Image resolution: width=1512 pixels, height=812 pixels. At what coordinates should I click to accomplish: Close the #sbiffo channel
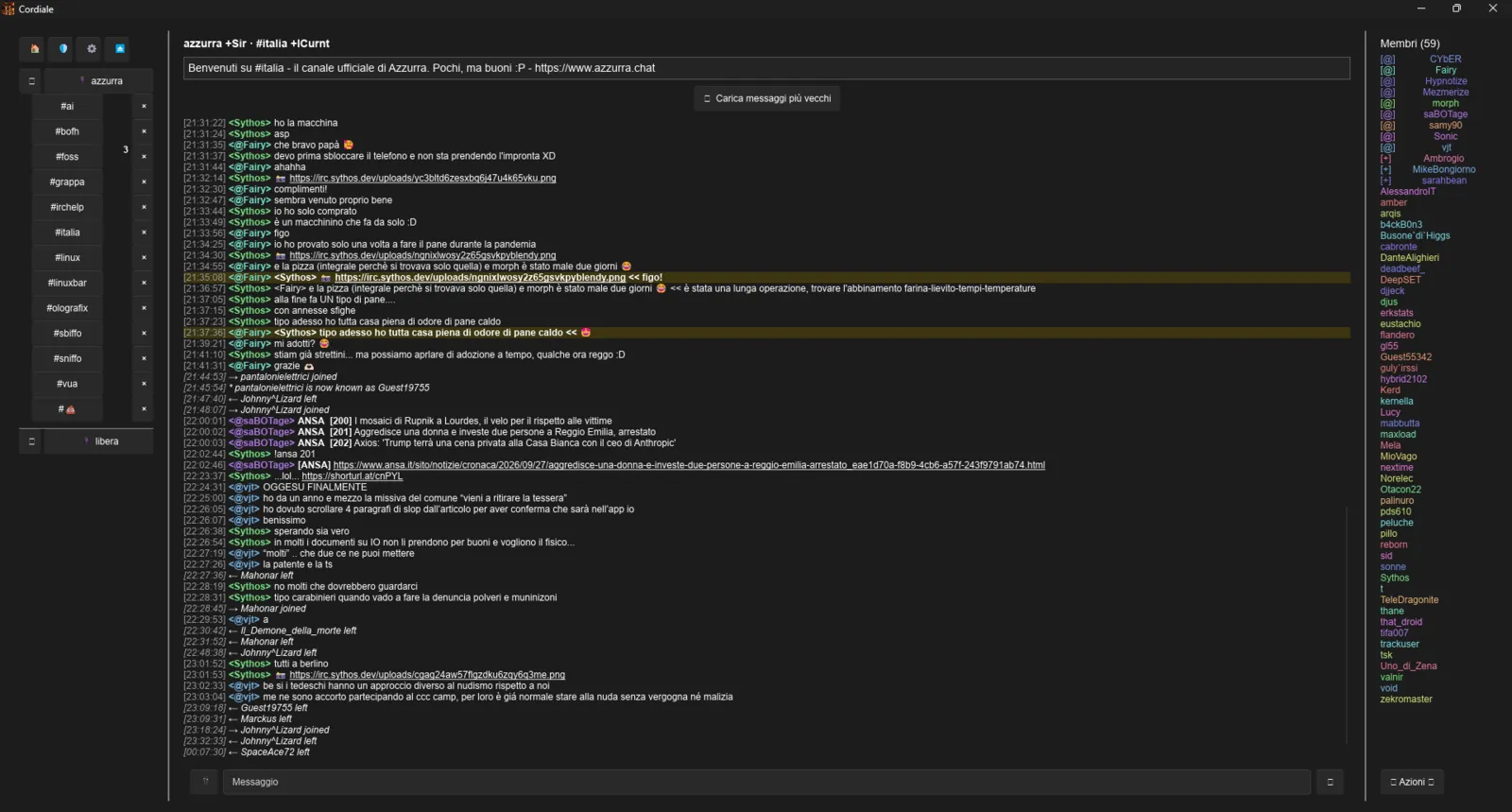coord(144,334)
